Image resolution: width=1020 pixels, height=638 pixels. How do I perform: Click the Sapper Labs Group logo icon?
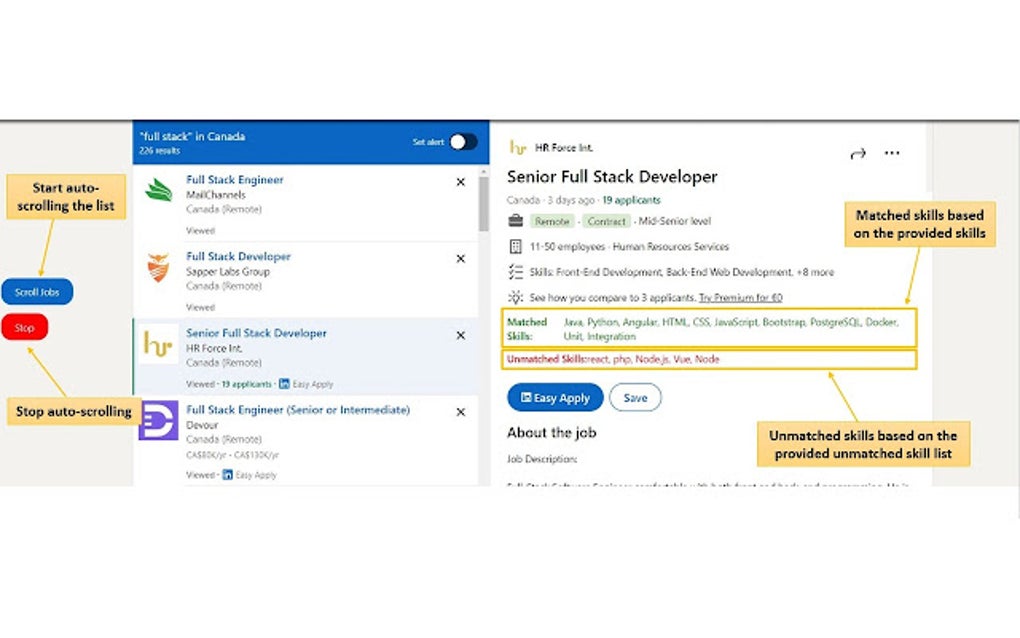pyautogui.click(x=156, y=267)
